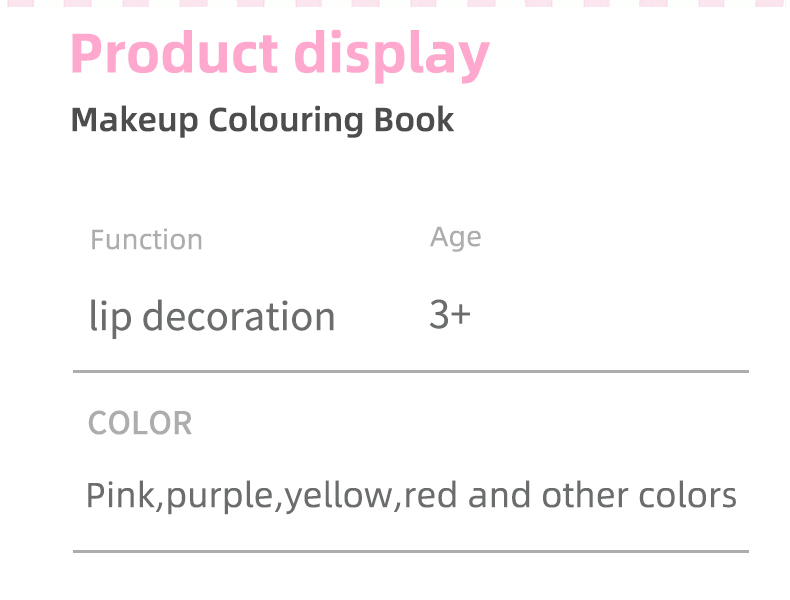
Task: Click the "COLOR" section label
Action: tap(140, 423)
